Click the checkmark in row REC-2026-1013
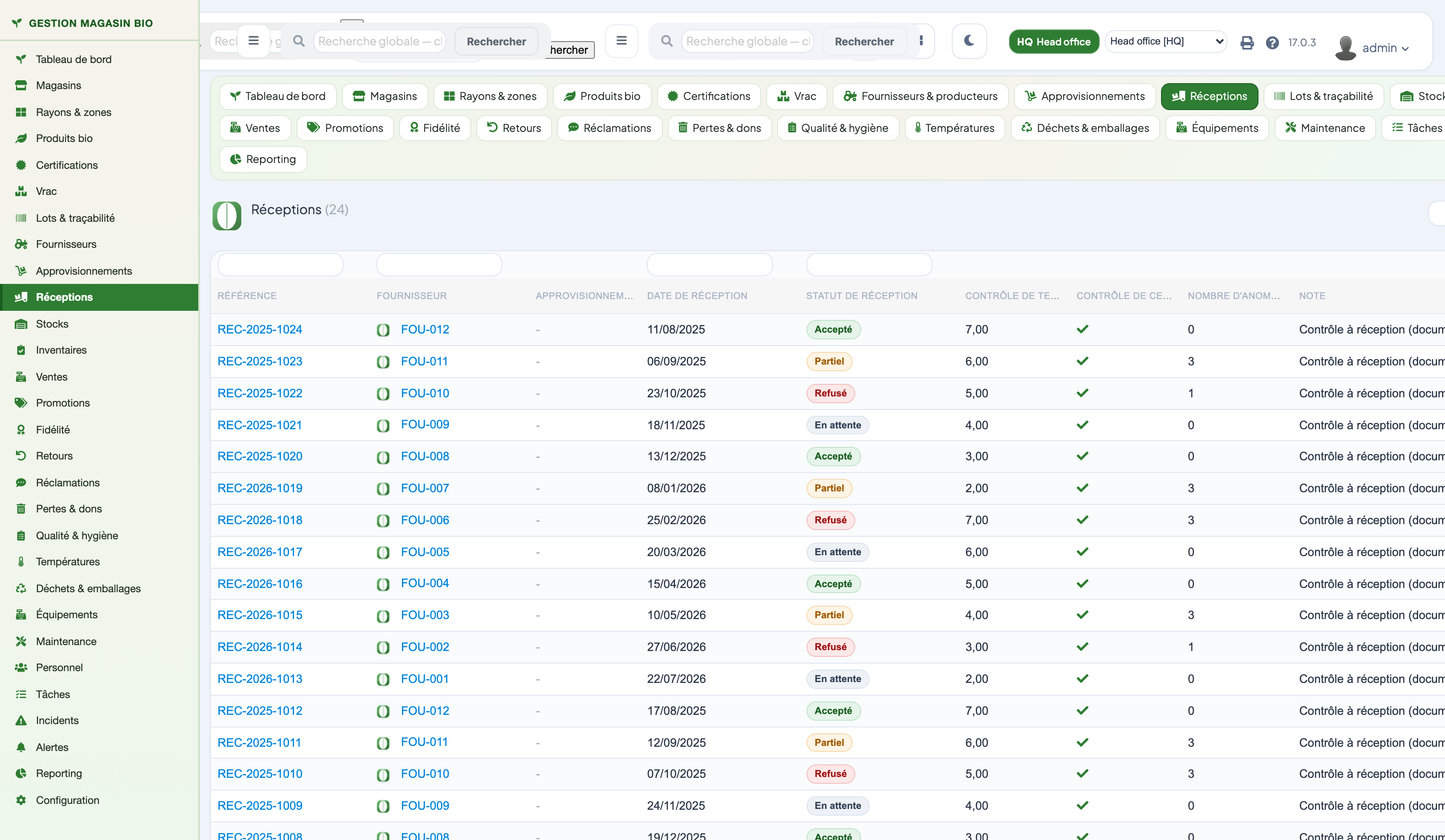This screenshot has height=840, width=1445. click(1083, 679)
